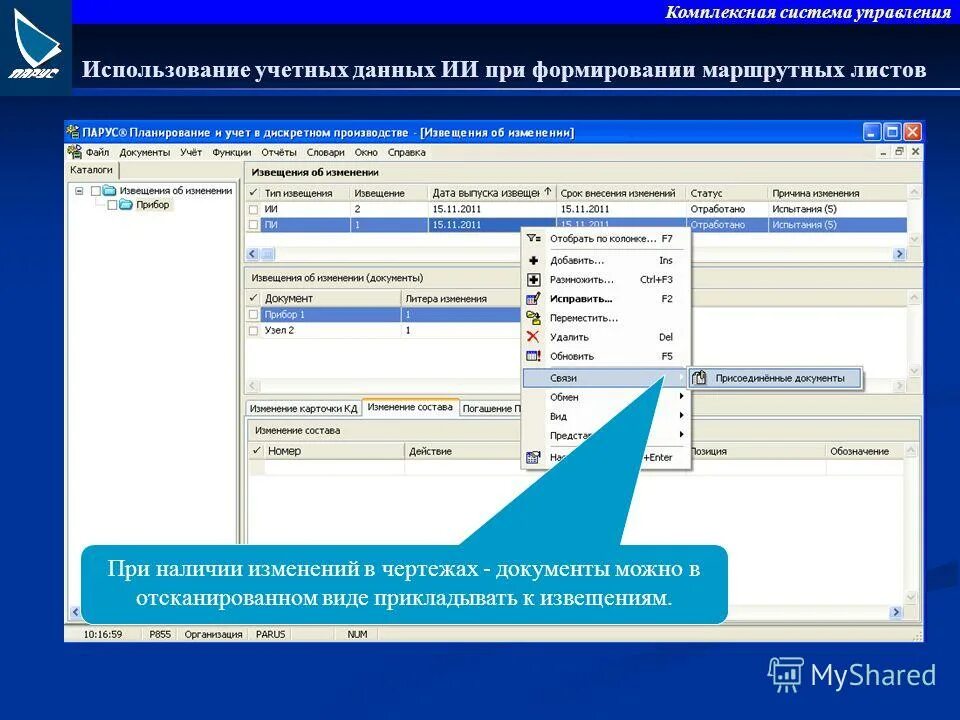Switch to the Погашение tab
The height and width of the screenshot is (720, 960).
click(490, 408)
